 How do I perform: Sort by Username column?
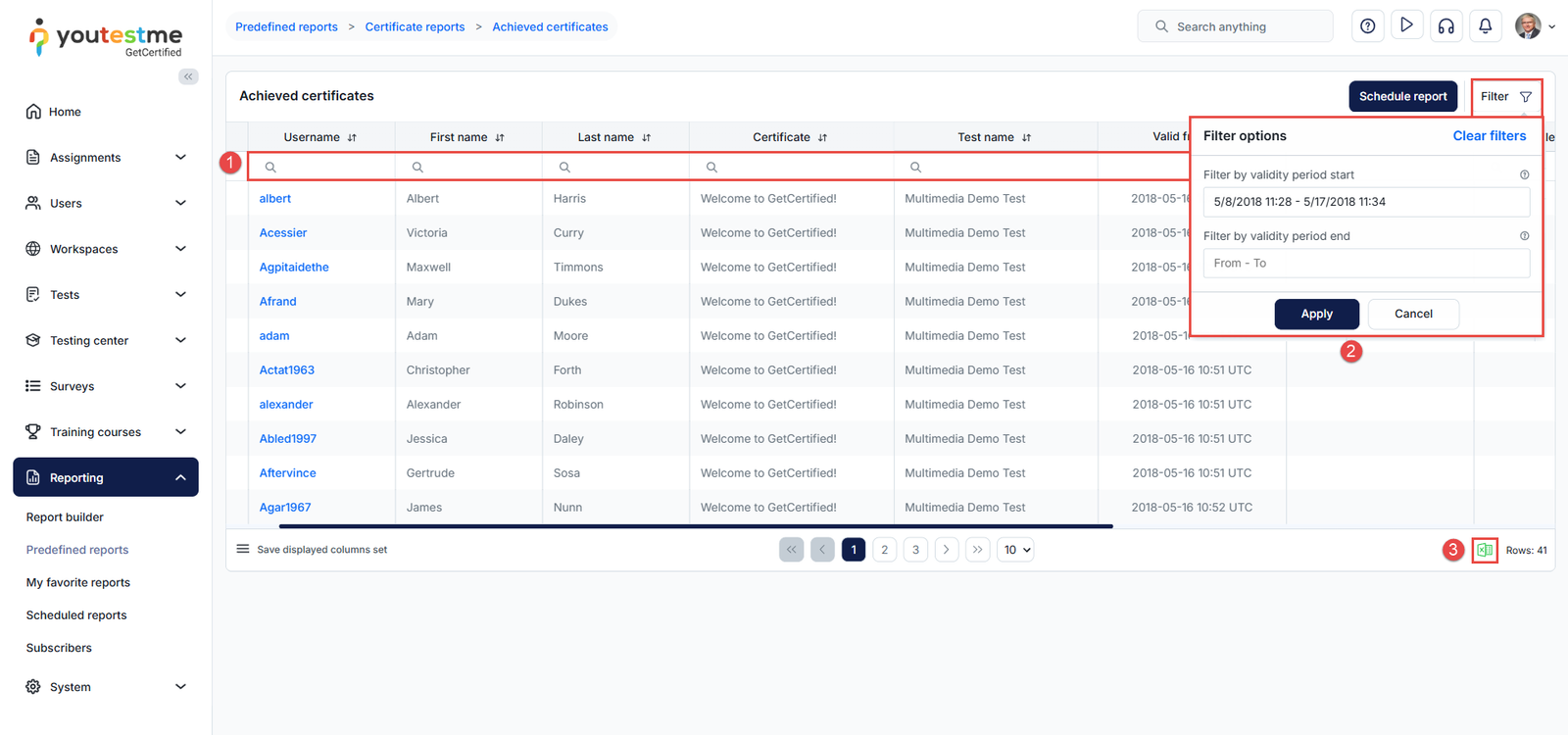(352, 138)
